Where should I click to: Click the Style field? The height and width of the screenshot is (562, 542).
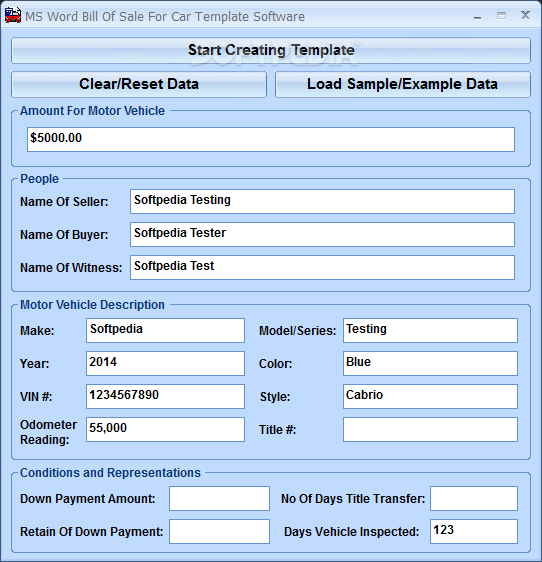[x=430, y=396]
